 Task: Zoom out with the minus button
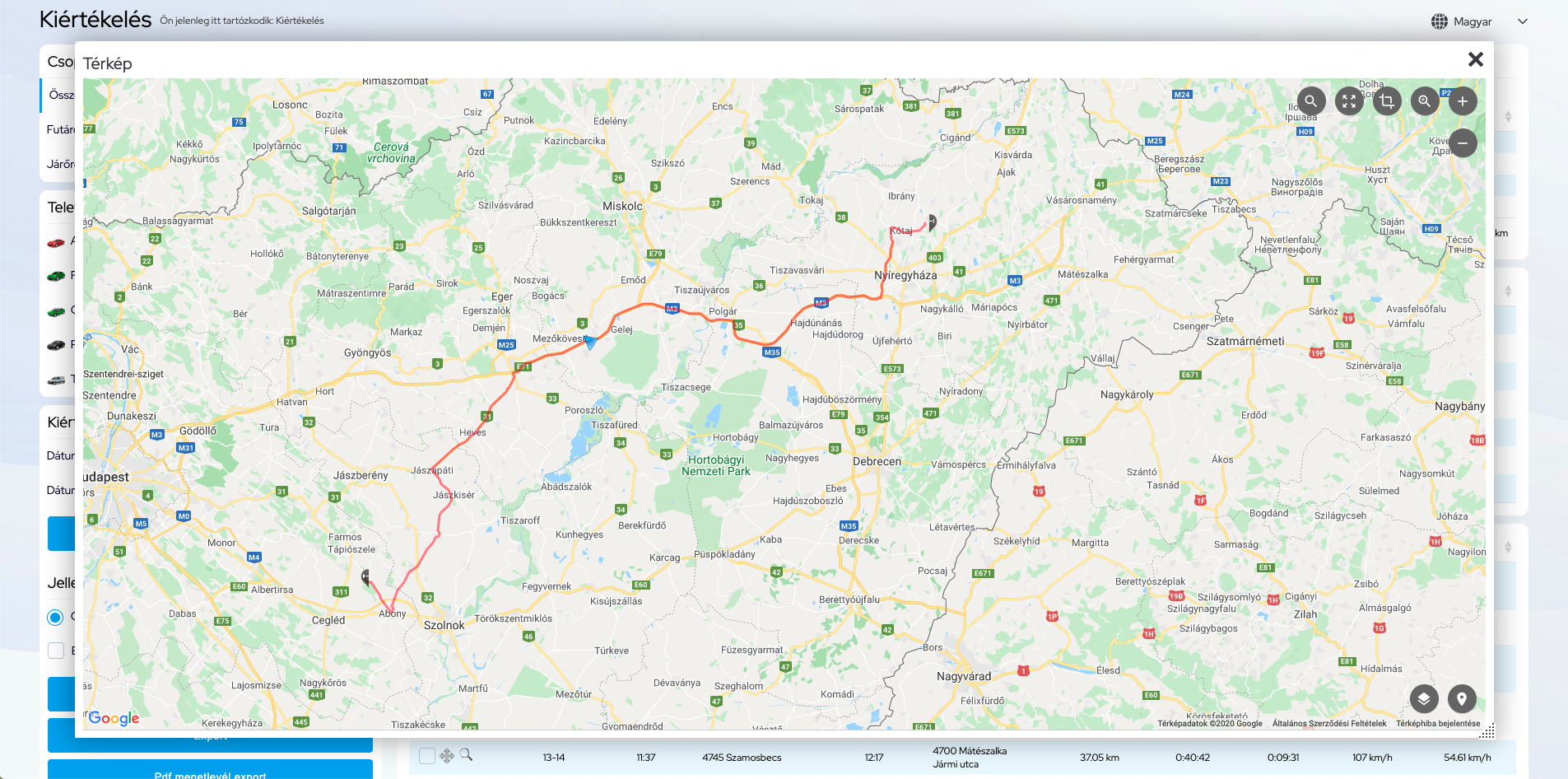(1463, 143)
